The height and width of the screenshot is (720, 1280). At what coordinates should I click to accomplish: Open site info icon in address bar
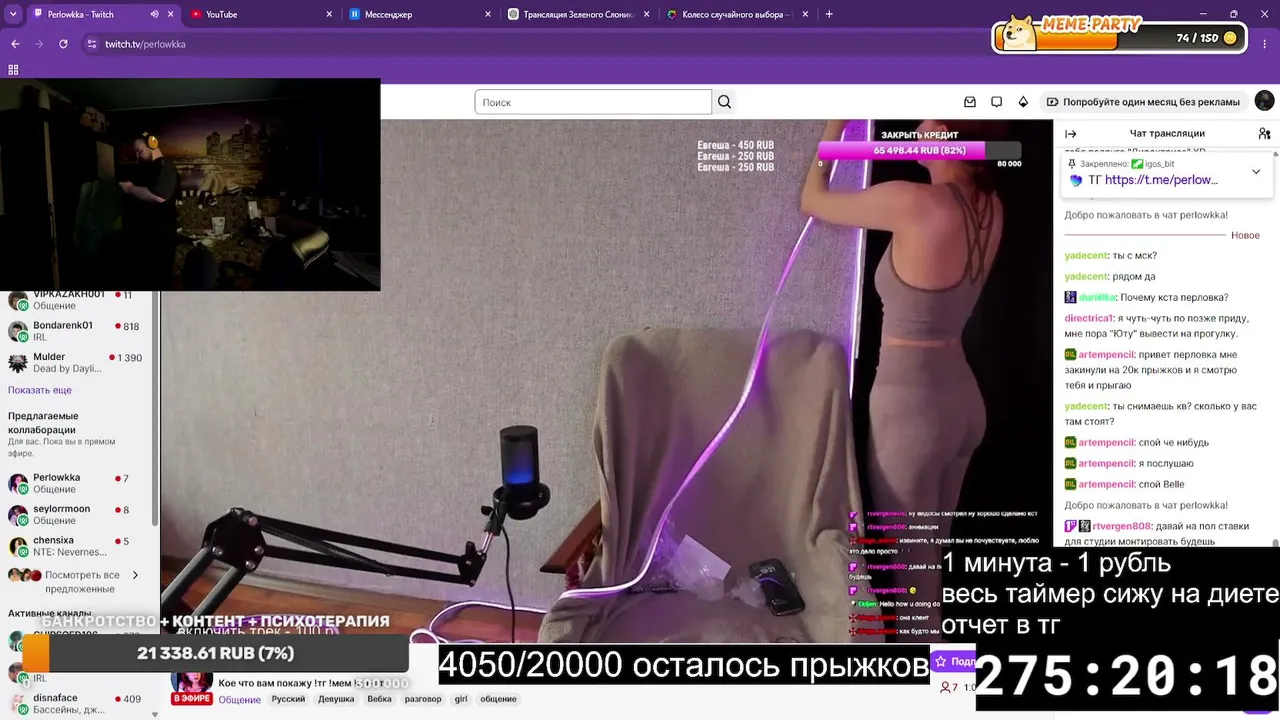(x=92, y=44)
